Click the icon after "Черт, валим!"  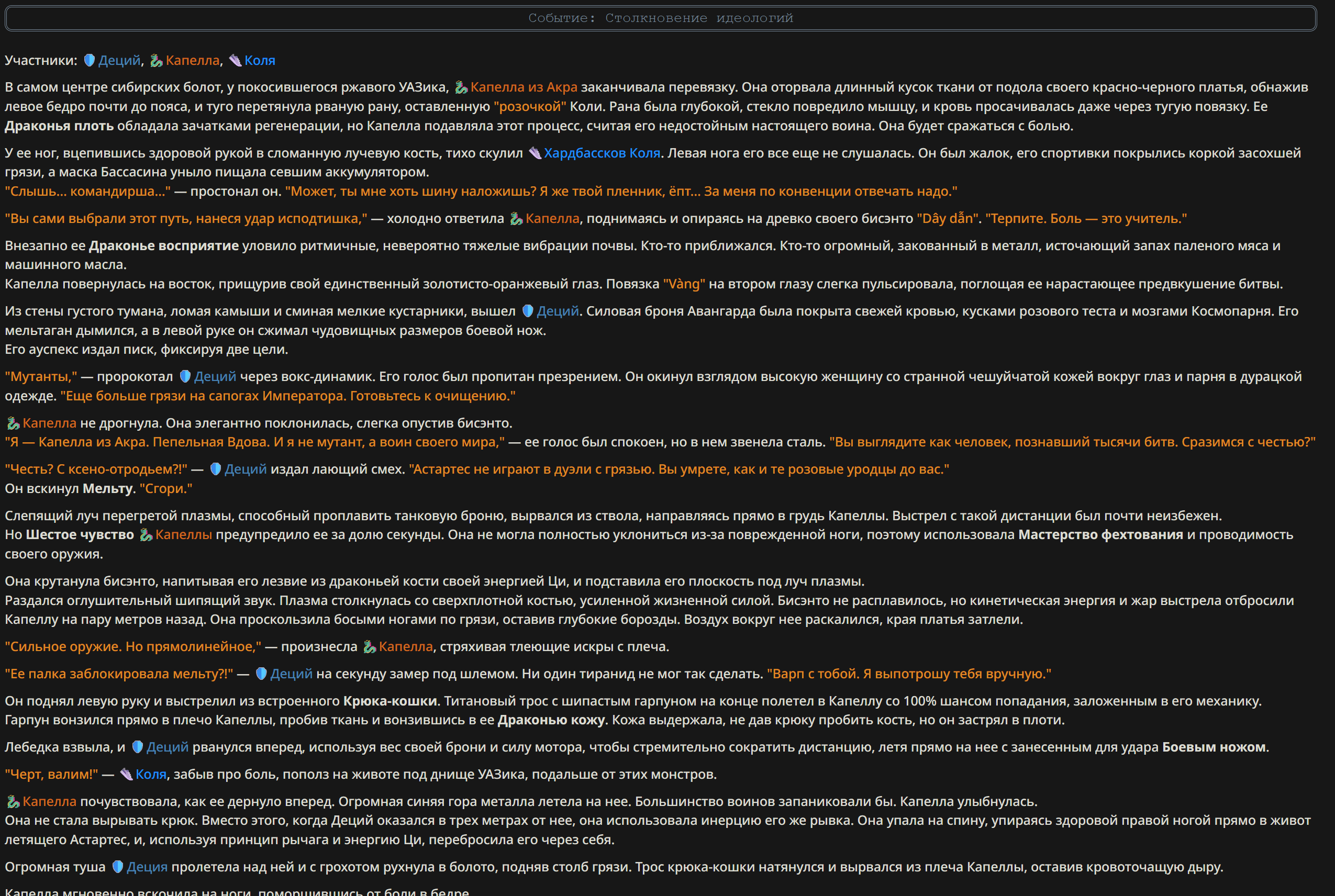[126, 774]
